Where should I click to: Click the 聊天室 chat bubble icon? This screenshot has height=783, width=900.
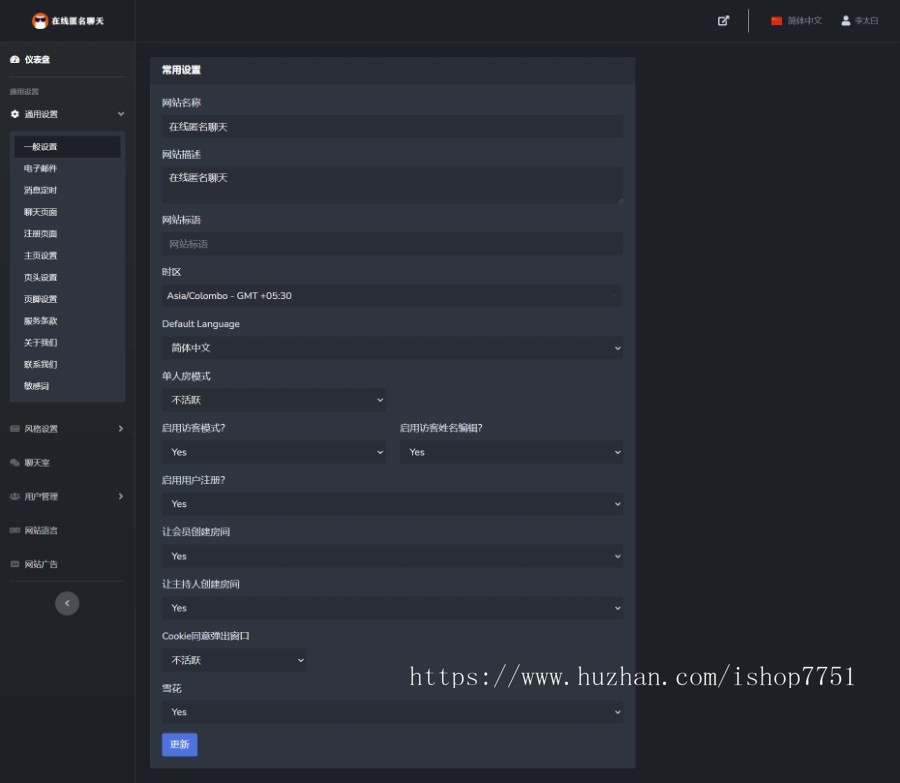pos(15,463)
